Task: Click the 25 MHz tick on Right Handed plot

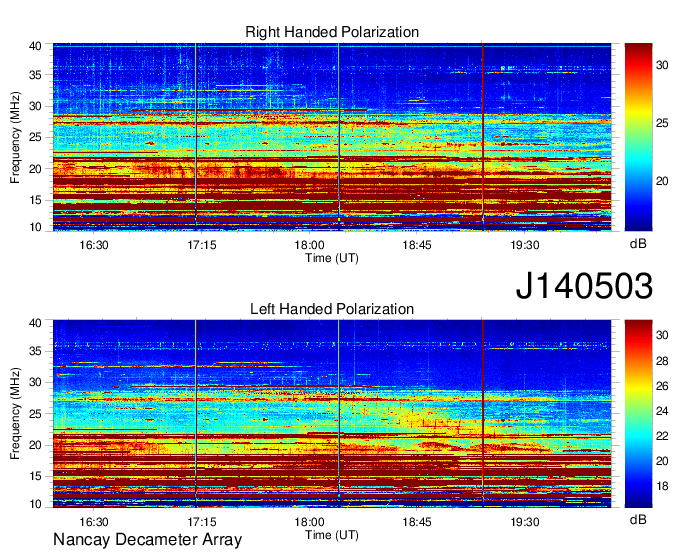Action: (36, 137)
